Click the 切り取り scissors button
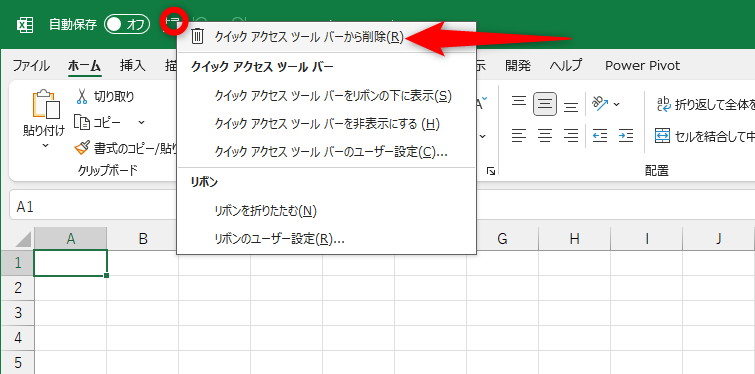Viewport: 755px width, 374px height. (x=105, y=96)
